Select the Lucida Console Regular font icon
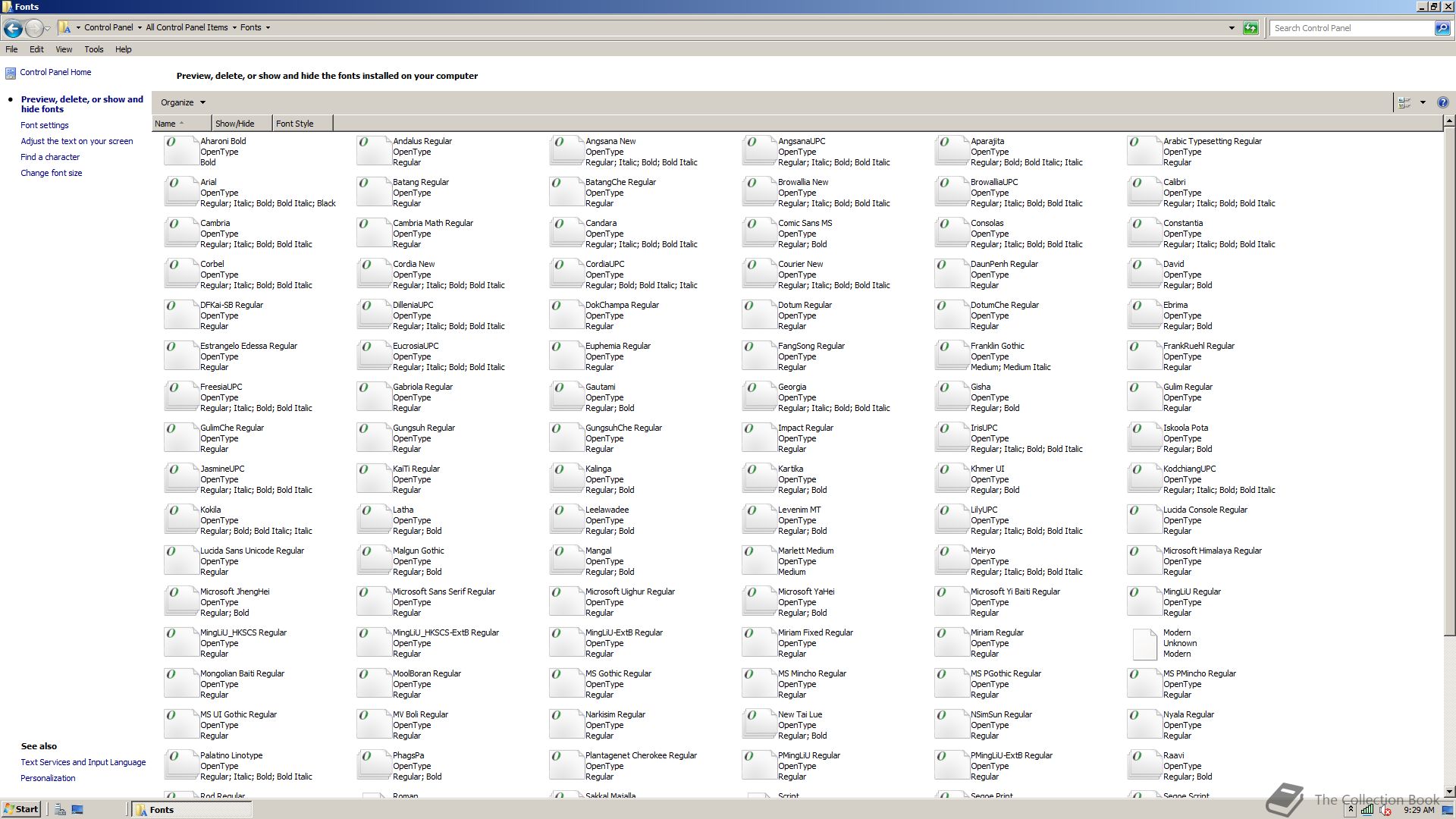Viewport: 1456px width, 819px height. click(1144, 519)
